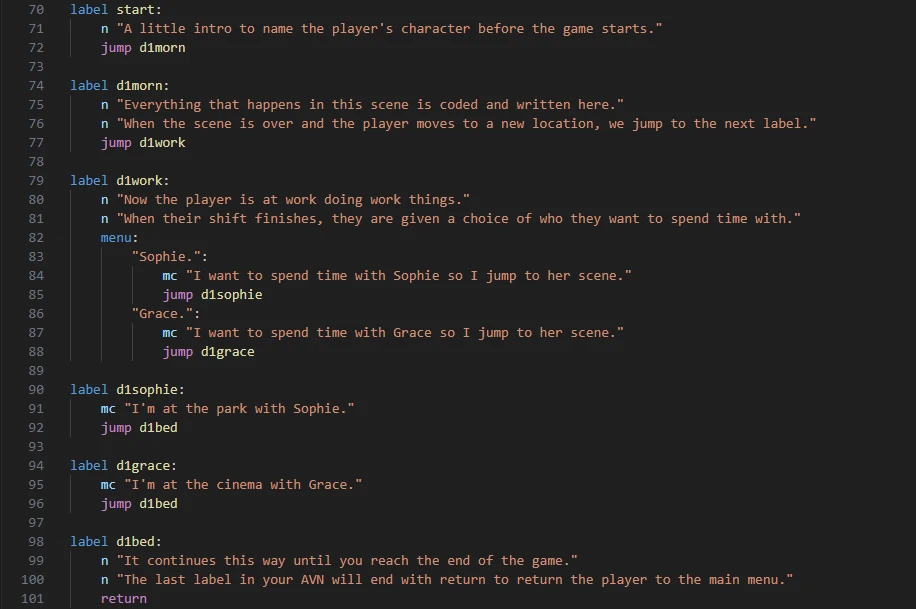Viewport: 916px width, 609px height.
Task: Place cursor on the "label start:" line
Action: click(109, 9)
